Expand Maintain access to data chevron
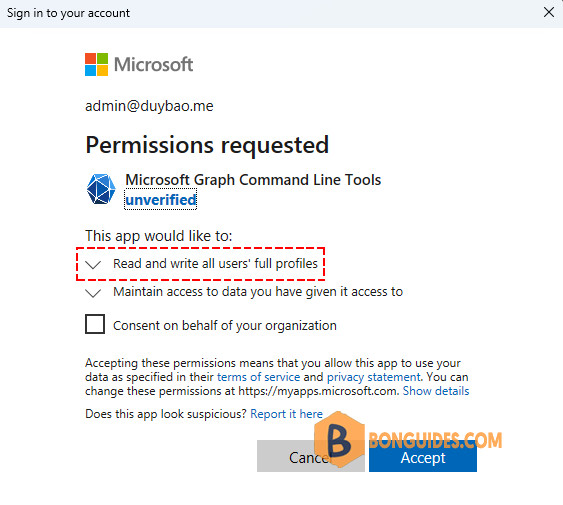This screenshot has width=563, height=505. pos(93,293)
